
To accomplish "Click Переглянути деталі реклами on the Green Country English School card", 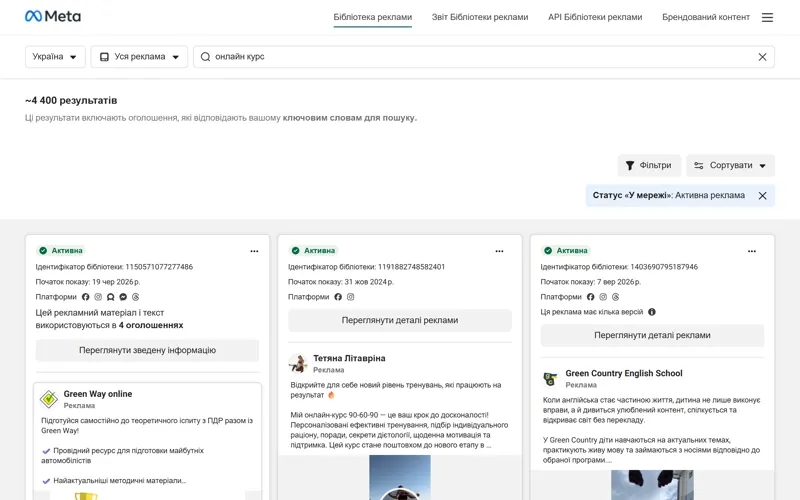I will (653, 335).
